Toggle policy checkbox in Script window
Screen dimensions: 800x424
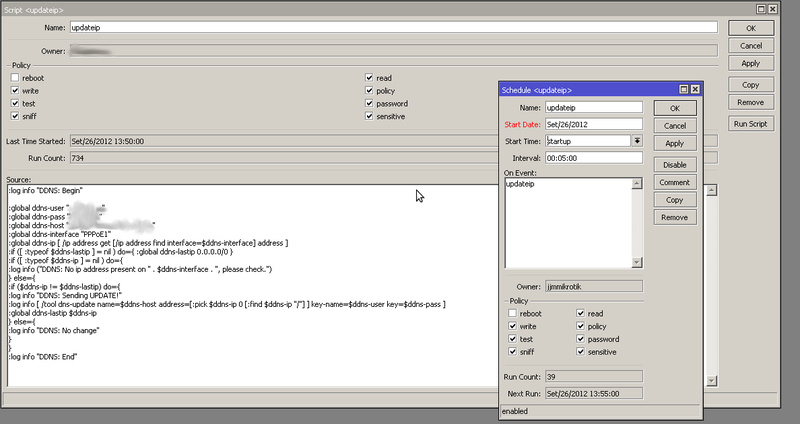[369, 90]
